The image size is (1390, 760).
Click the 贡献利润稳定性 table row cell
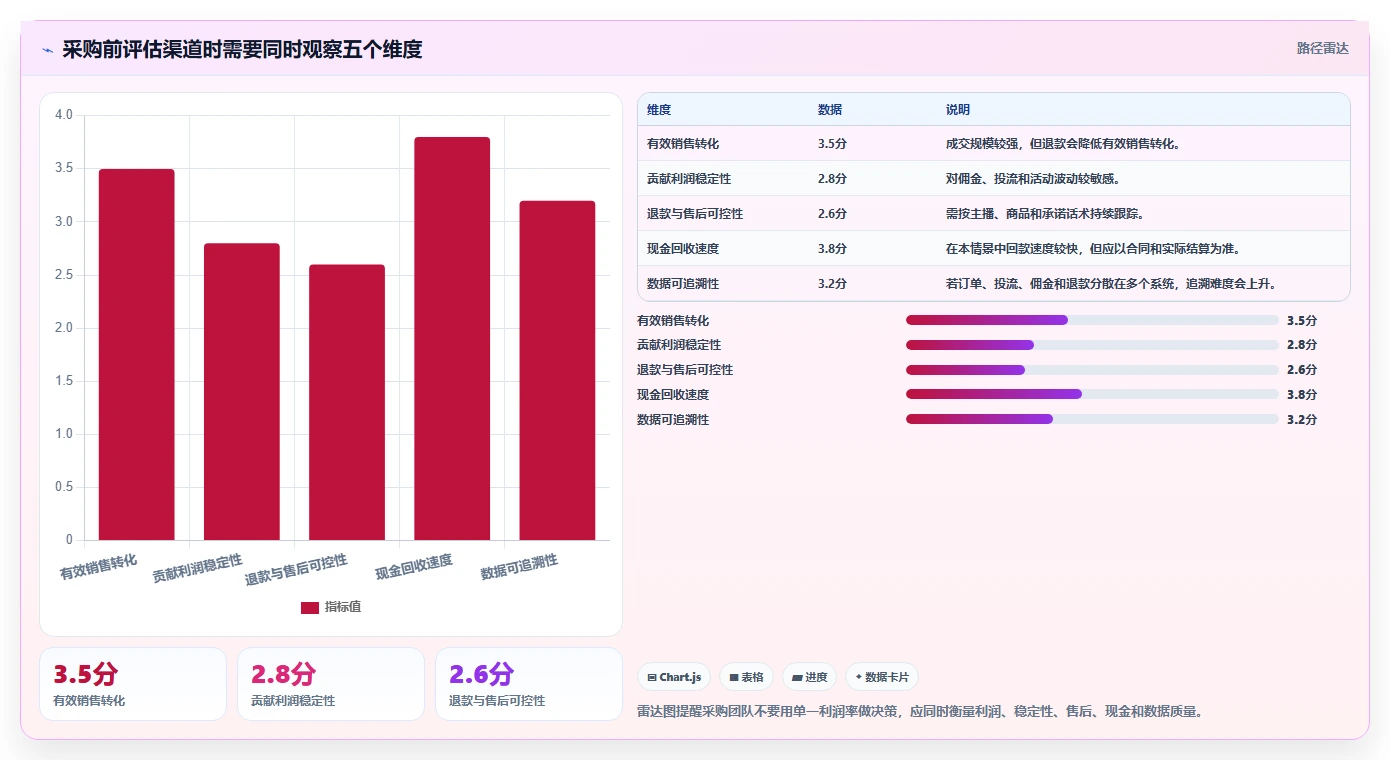click(x=689, y=179)
